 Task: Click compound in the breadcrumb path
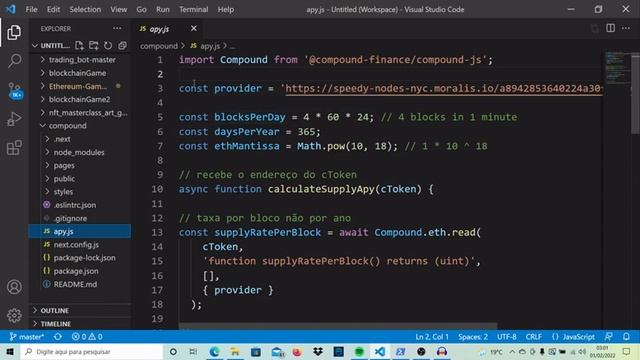[x=159, y=46]
